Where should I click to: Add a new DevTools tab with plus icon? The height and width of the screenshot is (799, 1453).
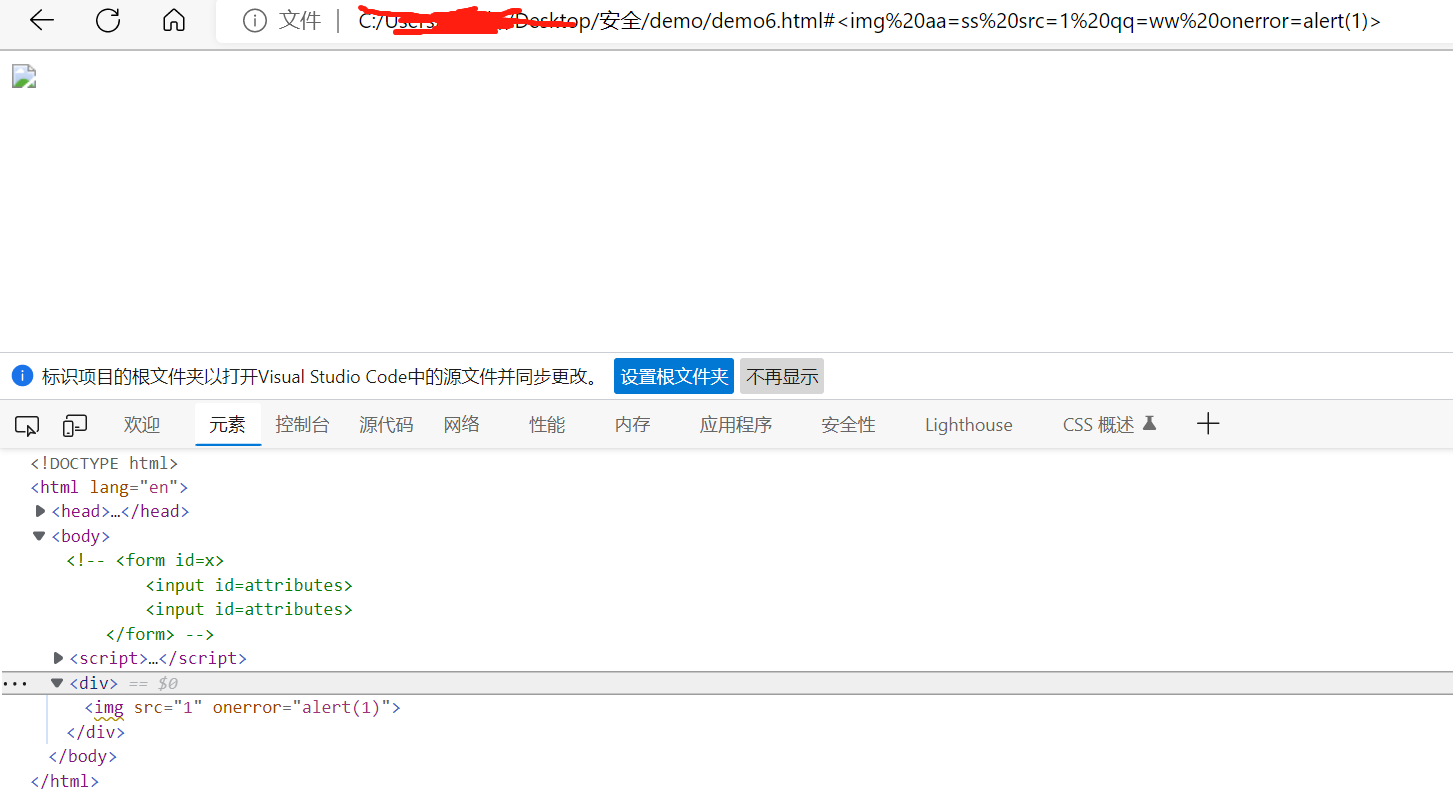[x=1208, y=424]
